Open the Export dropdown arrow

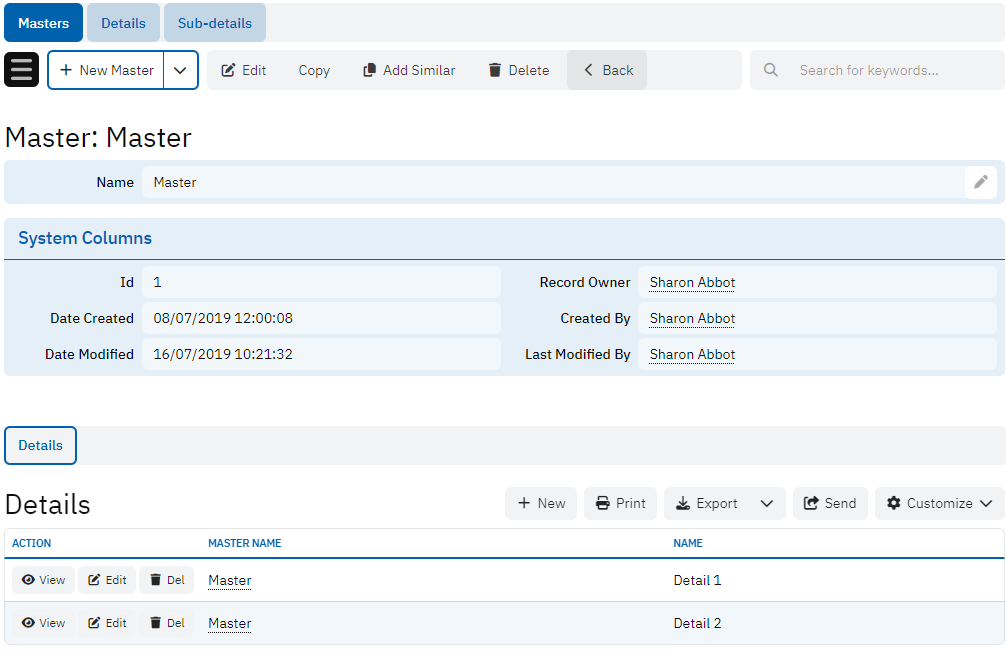coord(767,503)
